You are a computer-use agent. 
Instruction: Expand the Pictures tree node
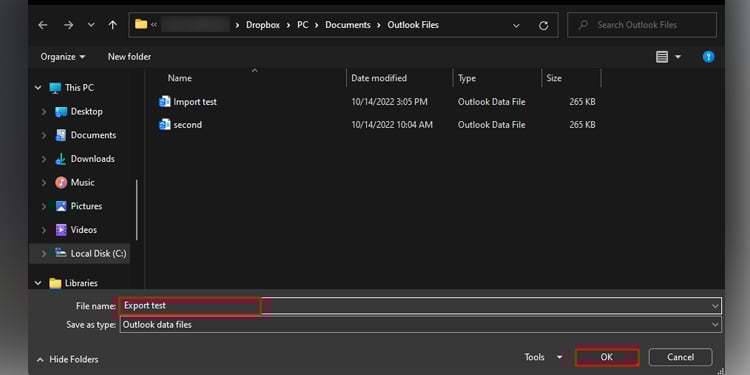pos(44,207)
